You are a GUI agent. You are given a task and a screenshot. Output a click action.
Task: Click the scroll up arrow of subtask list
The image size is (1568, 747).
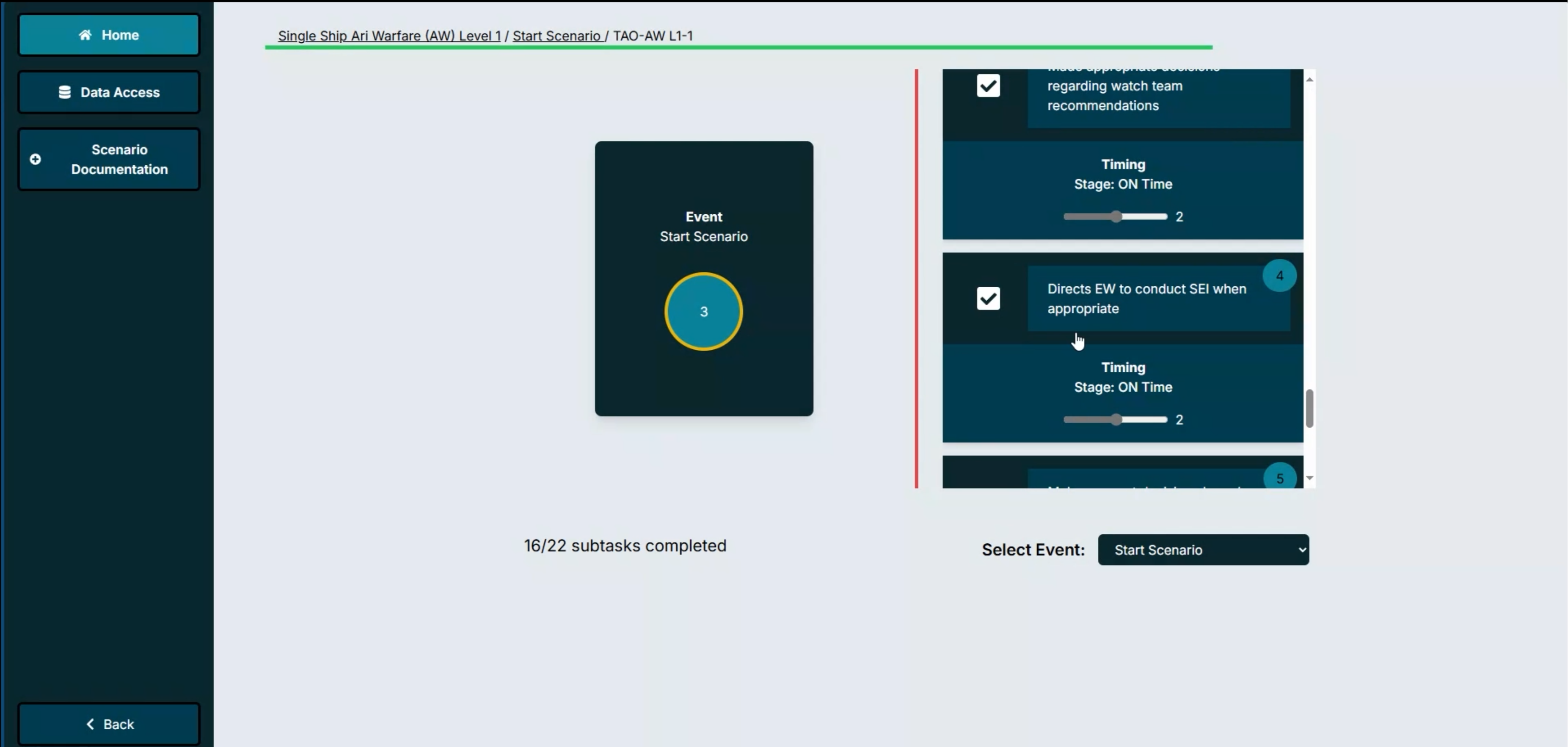pyautogui.click(x=1309, y=79)
